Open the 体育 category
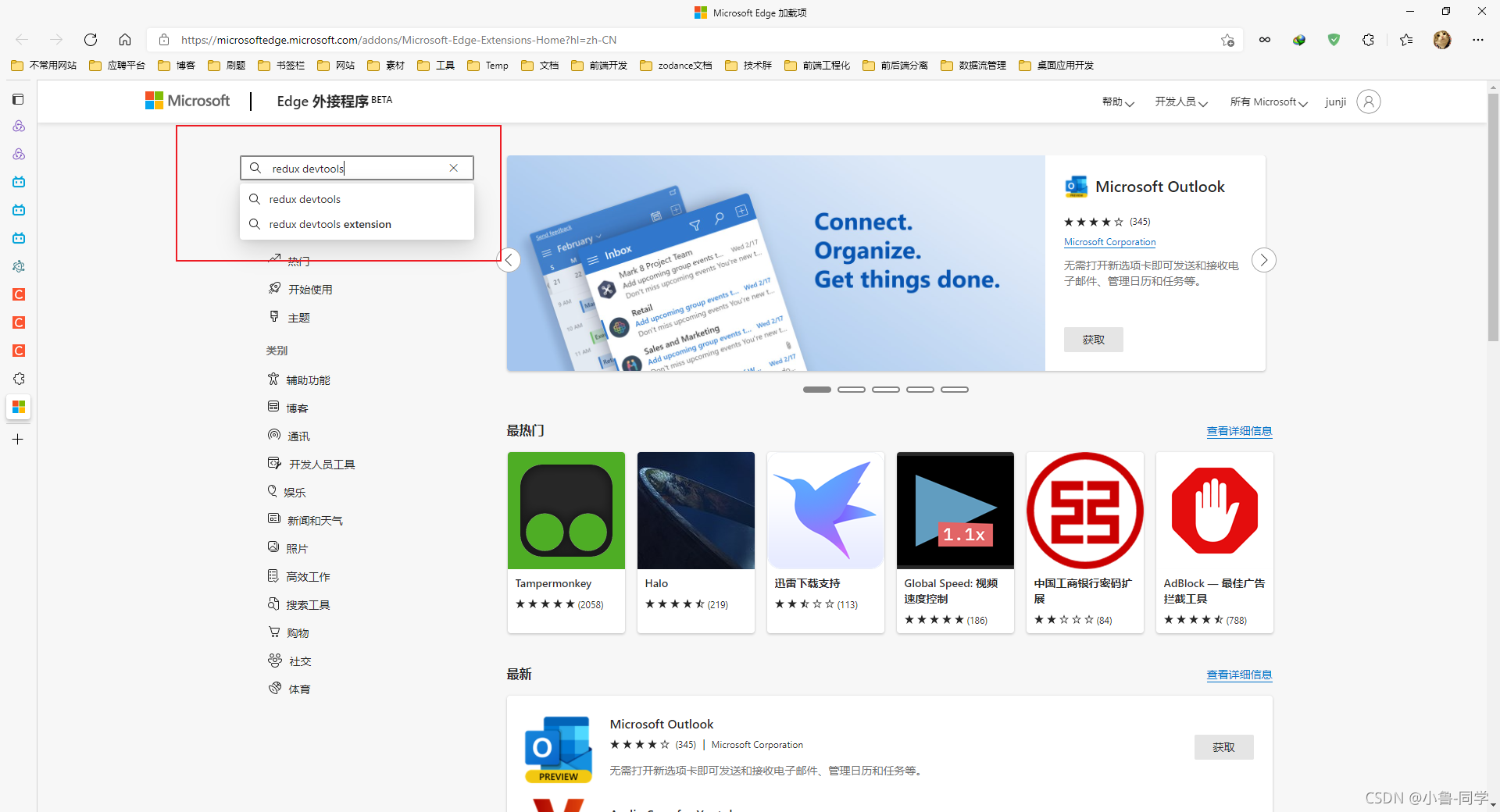 click(289, 689)
